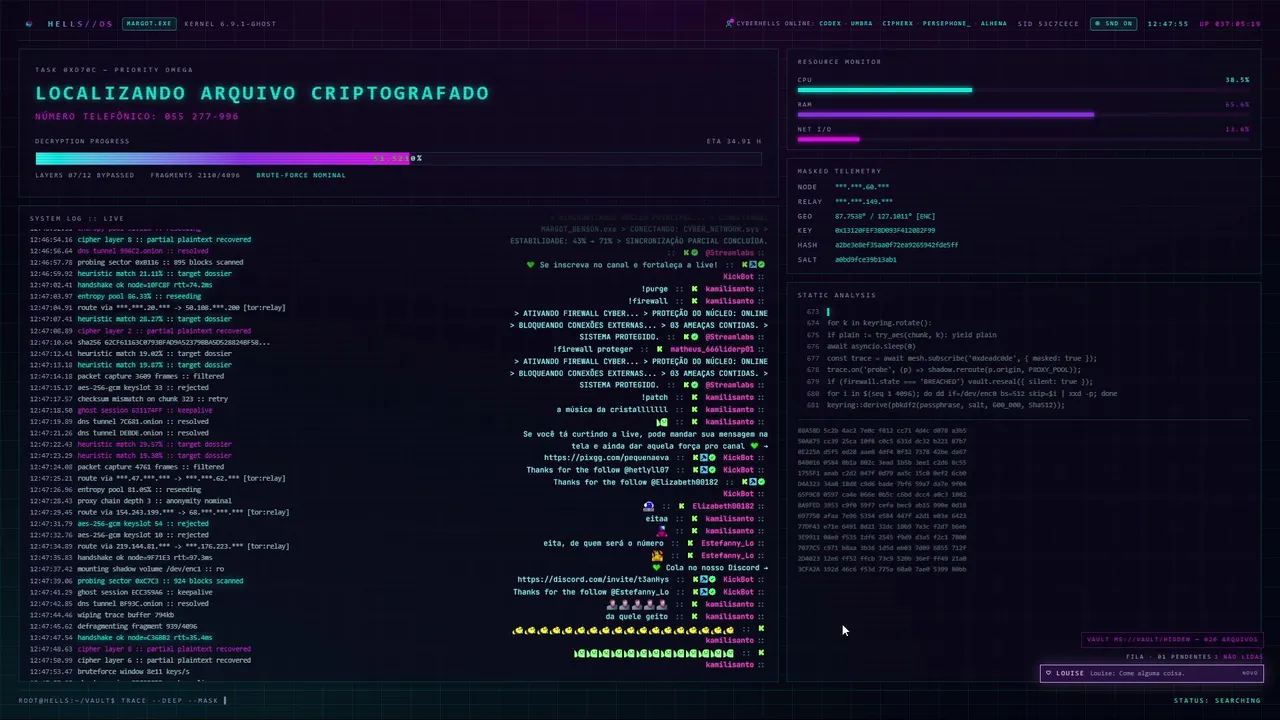Click badge icons beside 'Thanks for the follow @Estefanny_Lo'
1280x720 pixels.
pyautogui.click(x=703, y=592)
